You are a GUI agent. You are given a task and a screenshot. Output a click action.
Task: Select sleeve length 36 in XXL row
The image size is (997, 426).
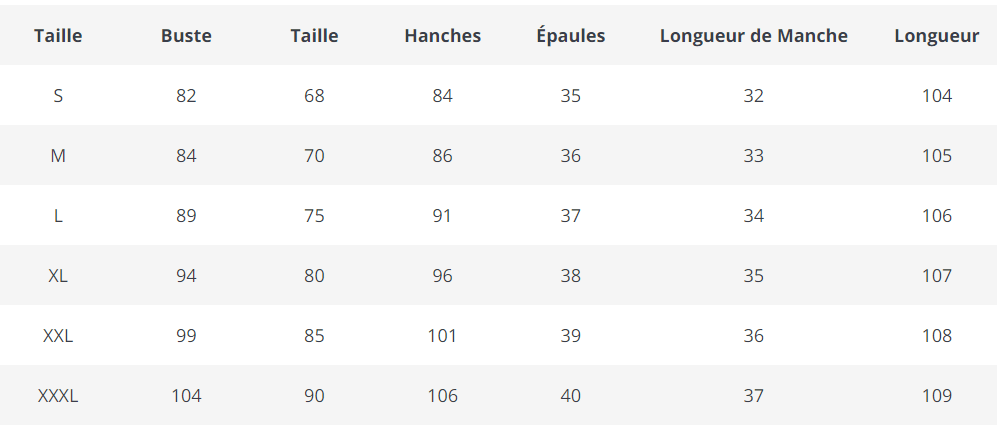click(753, 336)
